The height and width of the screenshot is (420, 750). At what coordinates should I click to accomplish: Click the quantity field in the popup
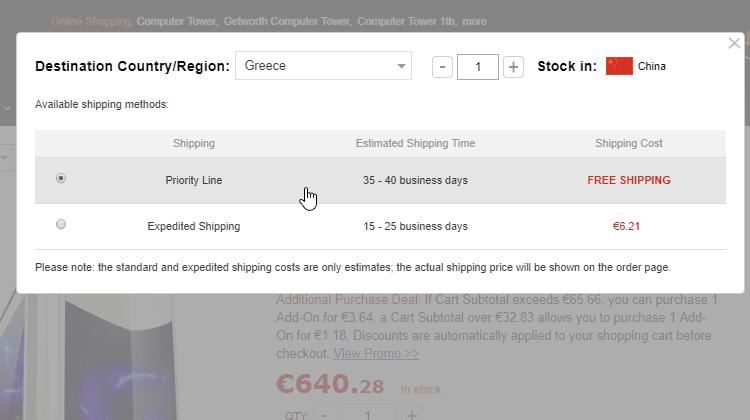pyautogui.click(x=478, y=67)
